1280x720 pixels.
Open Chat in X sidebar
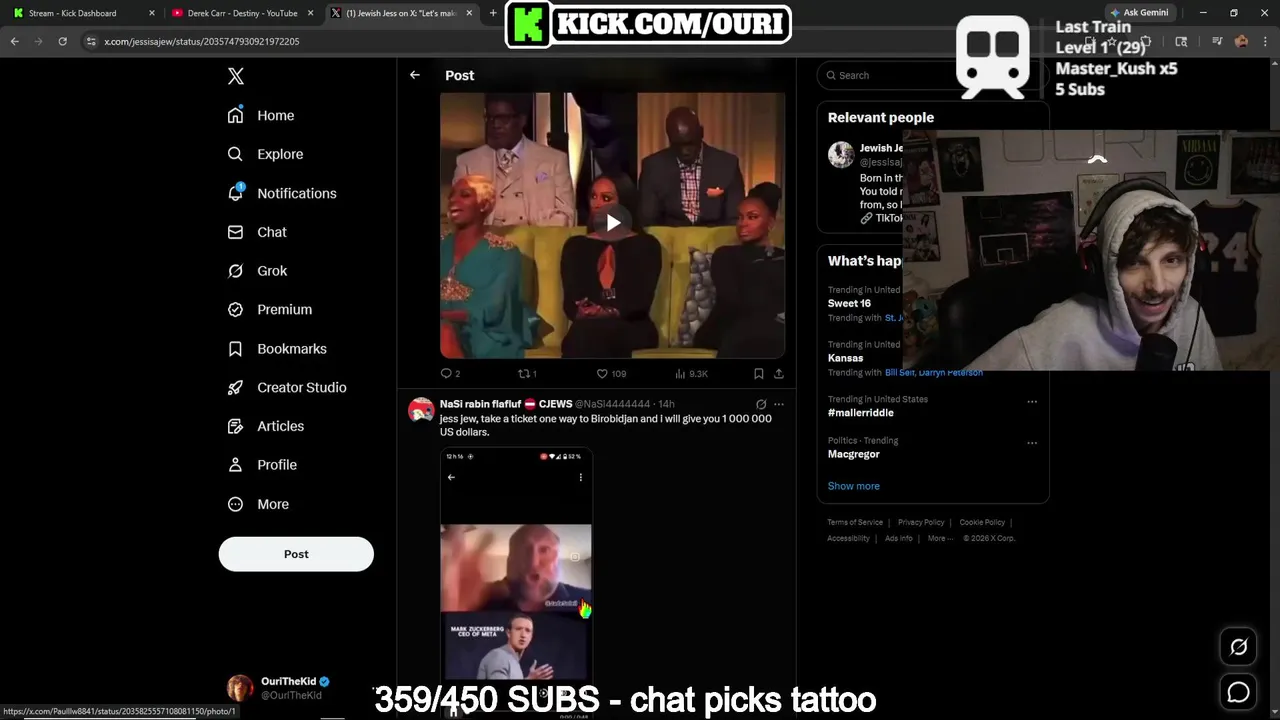pyautogui.click(x=257, y=232)
